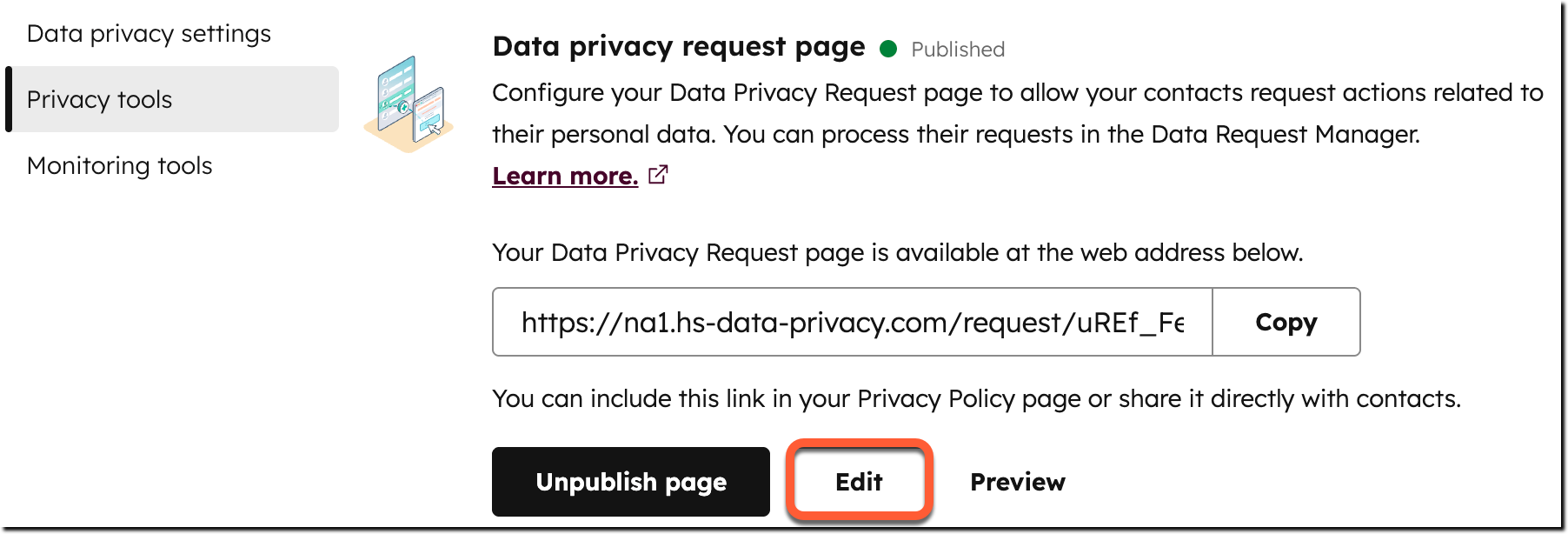Click the Data privacy request page heading
1568x534 pixels.
coord(677,46)
